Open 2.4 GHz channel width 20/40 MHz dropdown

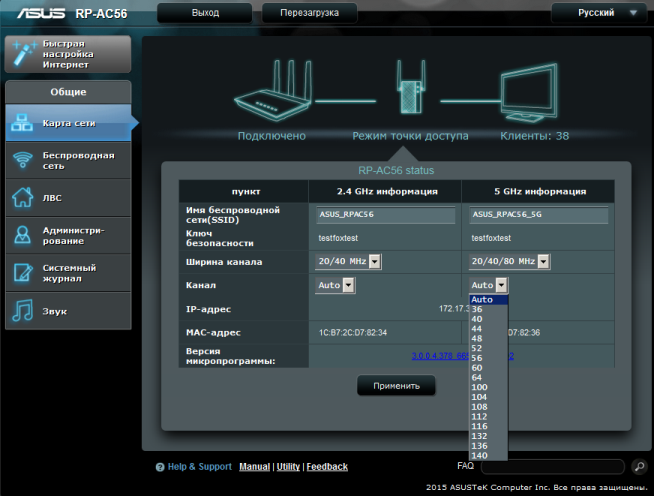(348, 262)
